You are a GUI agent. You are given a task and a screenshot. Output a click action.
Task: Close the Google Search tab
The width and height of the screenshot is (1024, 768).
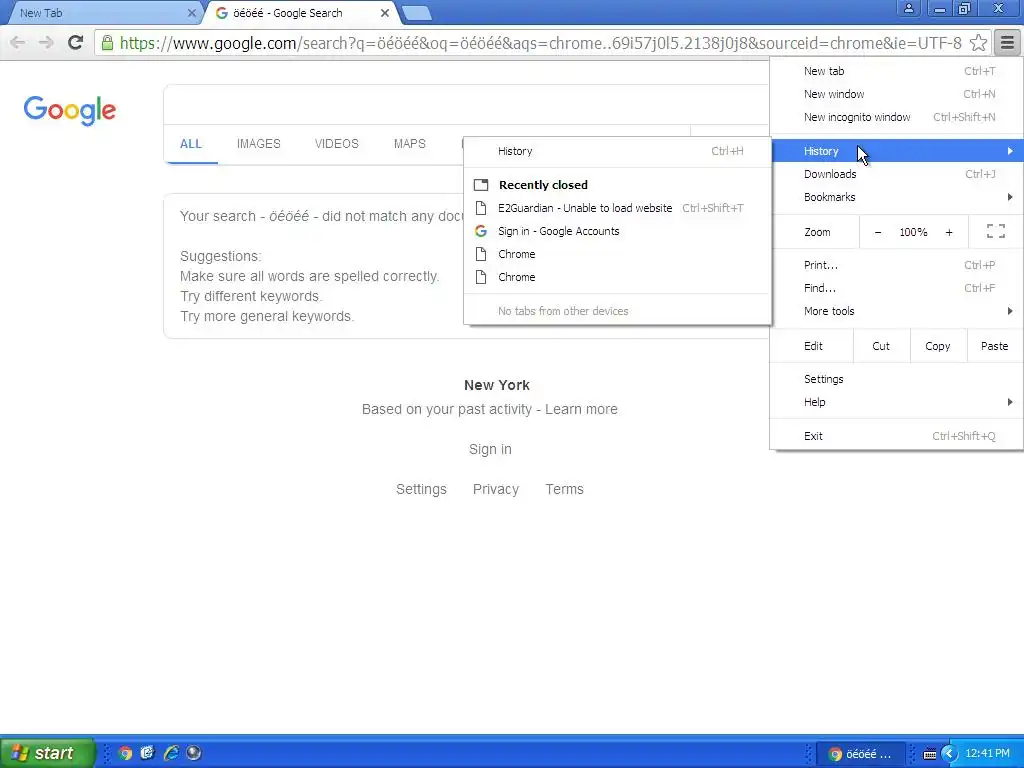click(x=385, y=12)
